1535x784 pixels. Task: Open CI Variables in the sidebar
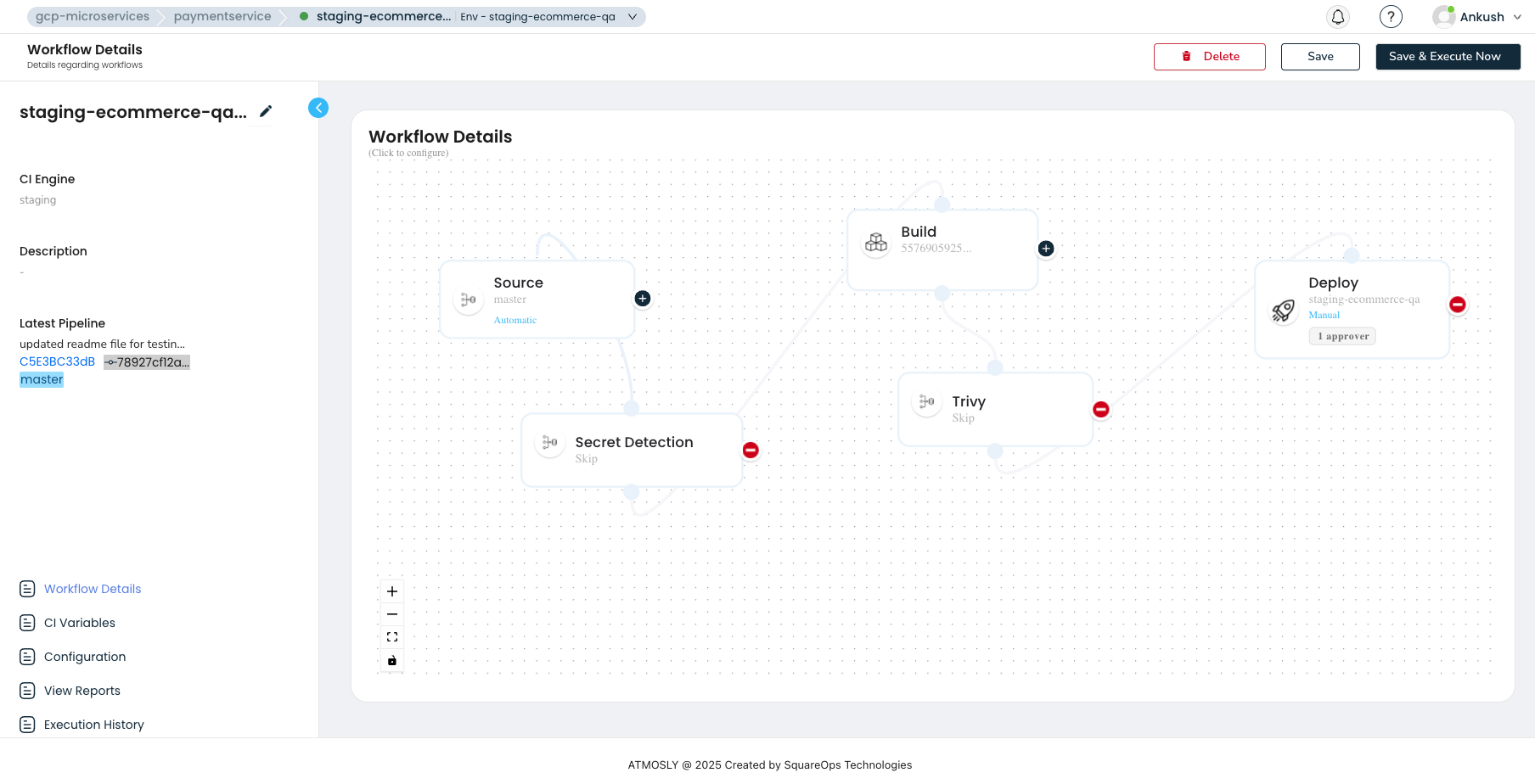point(80,623)
